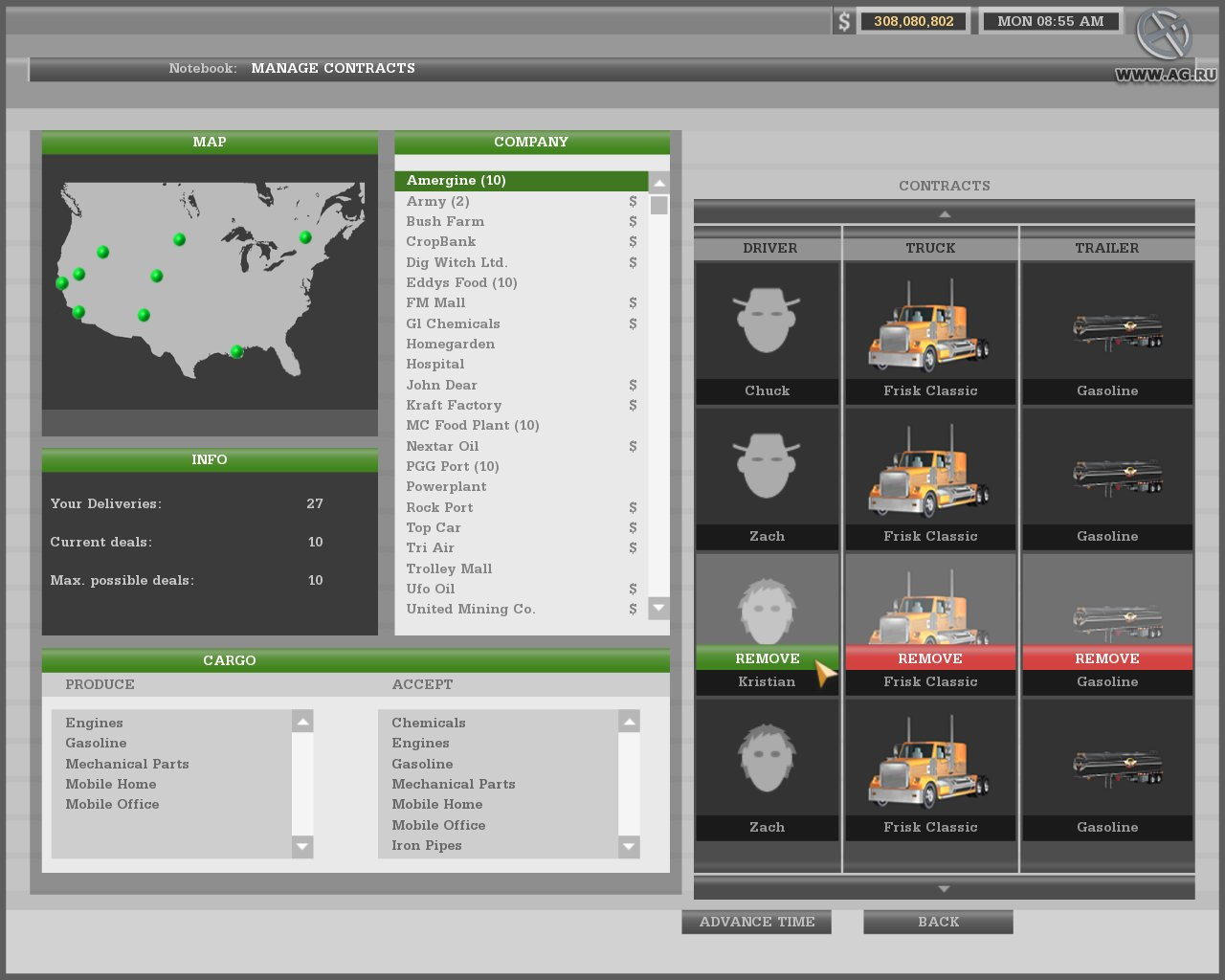Viewport: 1225px width, 980px height.
Task: Remove Frisk Classic truck in Kristian's row
Action: pos(930,658)
